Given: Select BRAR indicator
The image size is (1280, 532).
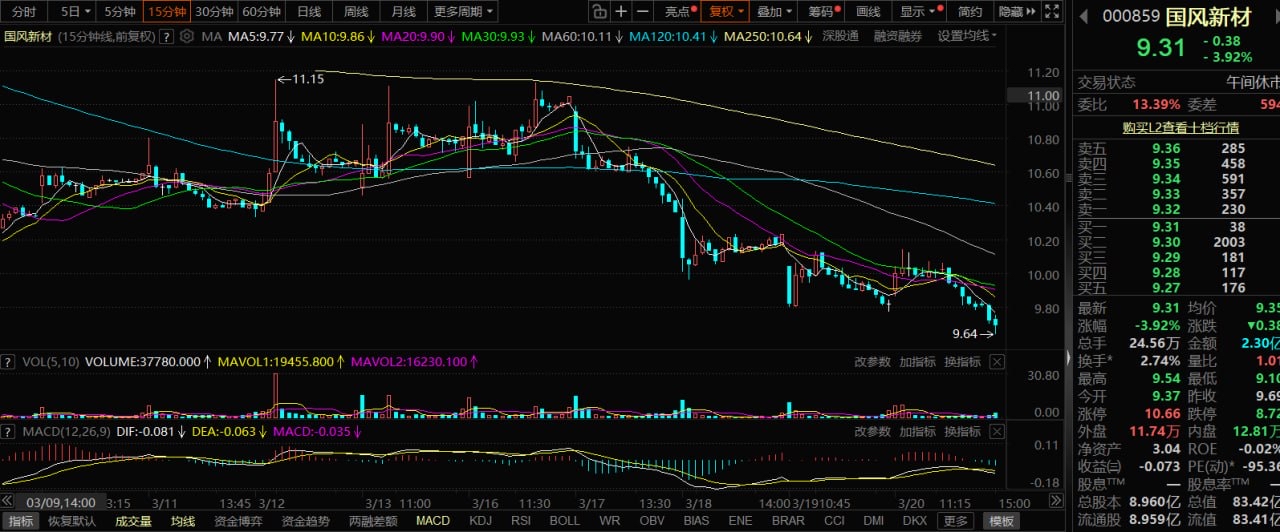Looking at the screenshot, I should (789, 521).
